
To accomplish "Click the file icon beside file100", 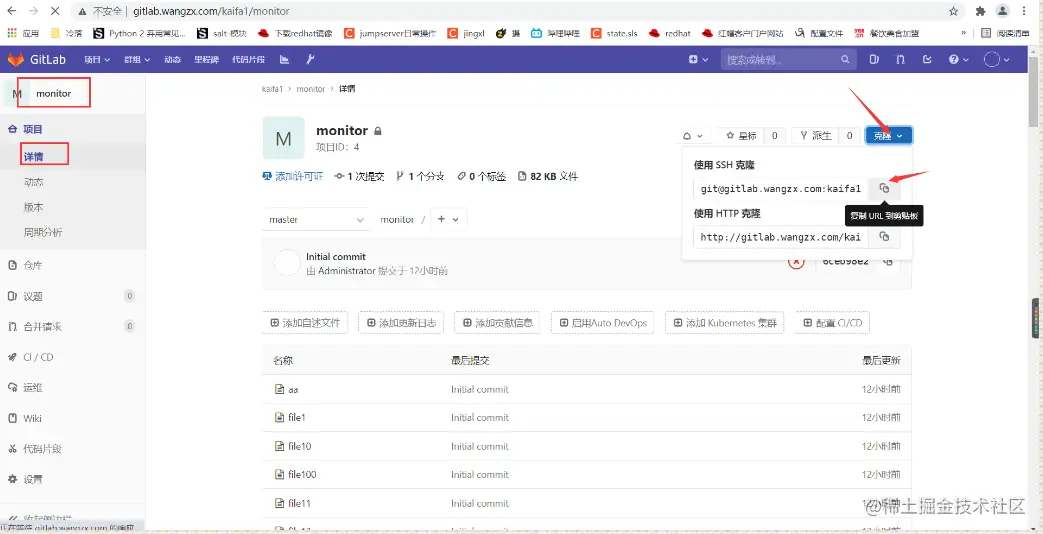I will [280, 474].
